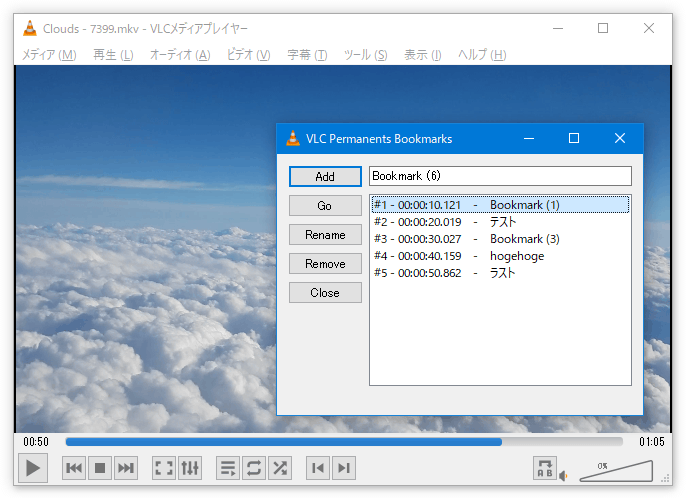Open the ツール (S) menu
686x498 pixels.
click(x=365, y=55)
